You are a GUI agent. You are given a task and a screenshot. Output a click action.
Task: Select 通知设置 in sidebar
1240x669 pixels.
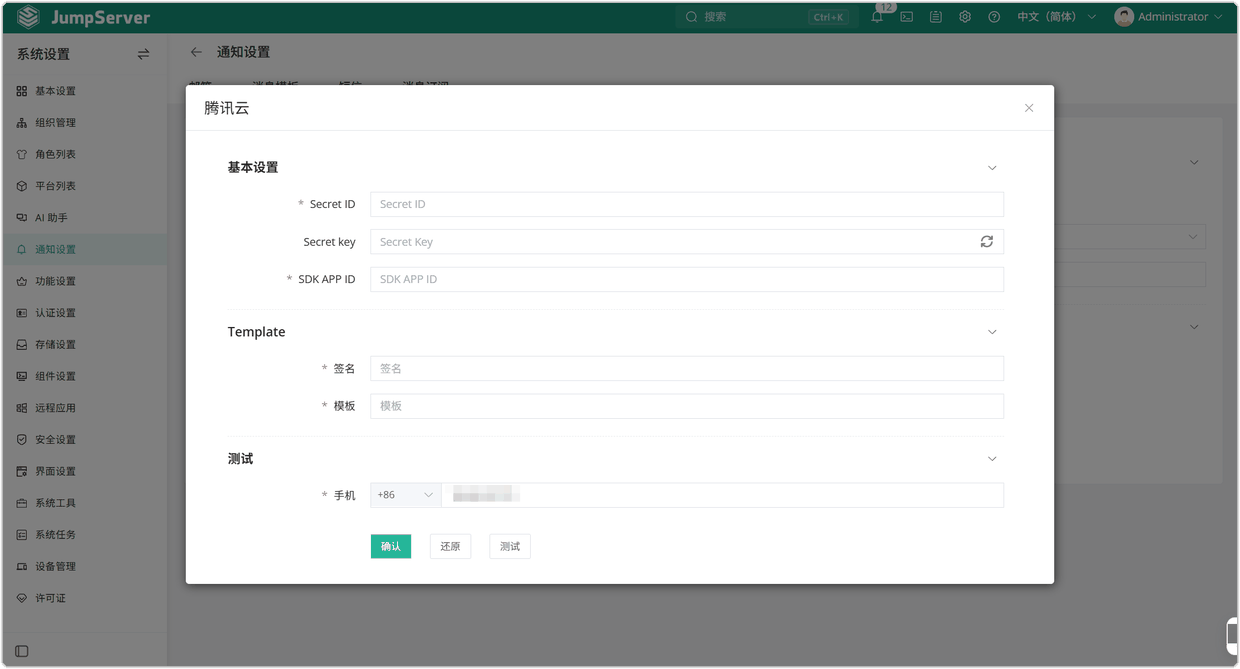84,250
